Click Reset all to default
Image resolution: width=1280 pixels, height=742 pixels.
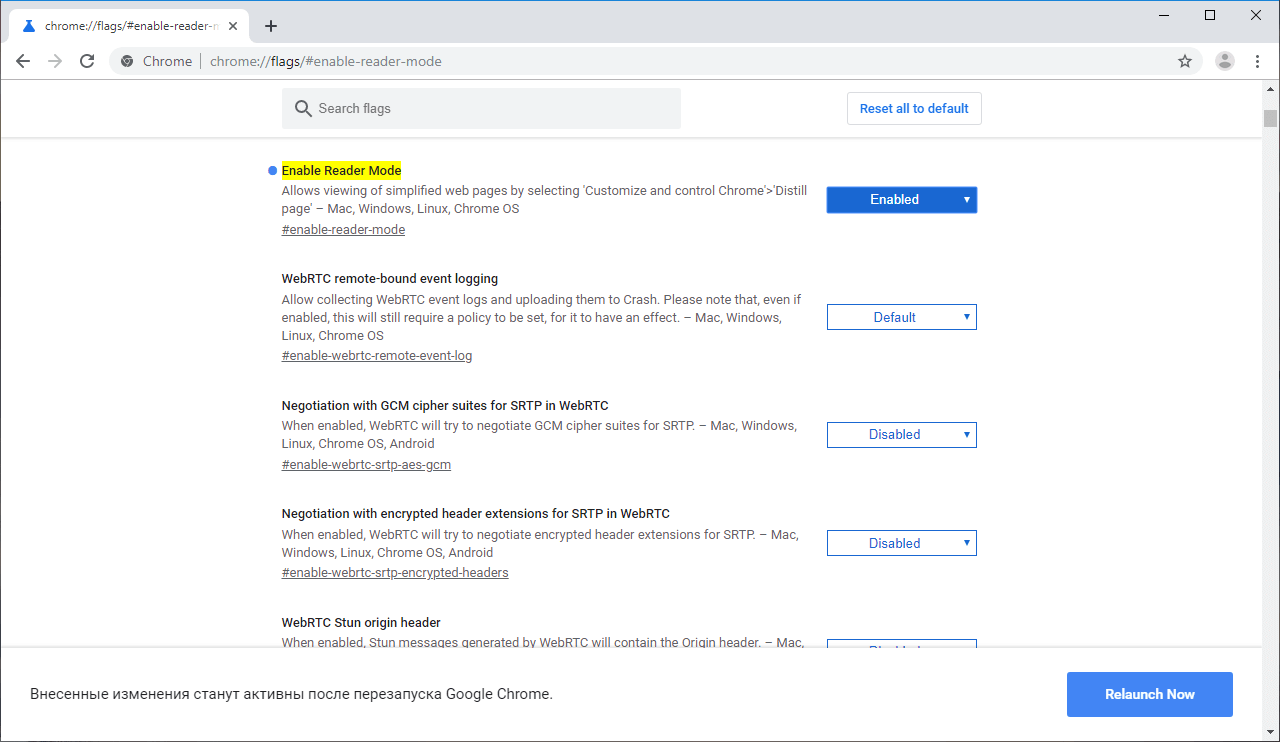pos(913,108)
